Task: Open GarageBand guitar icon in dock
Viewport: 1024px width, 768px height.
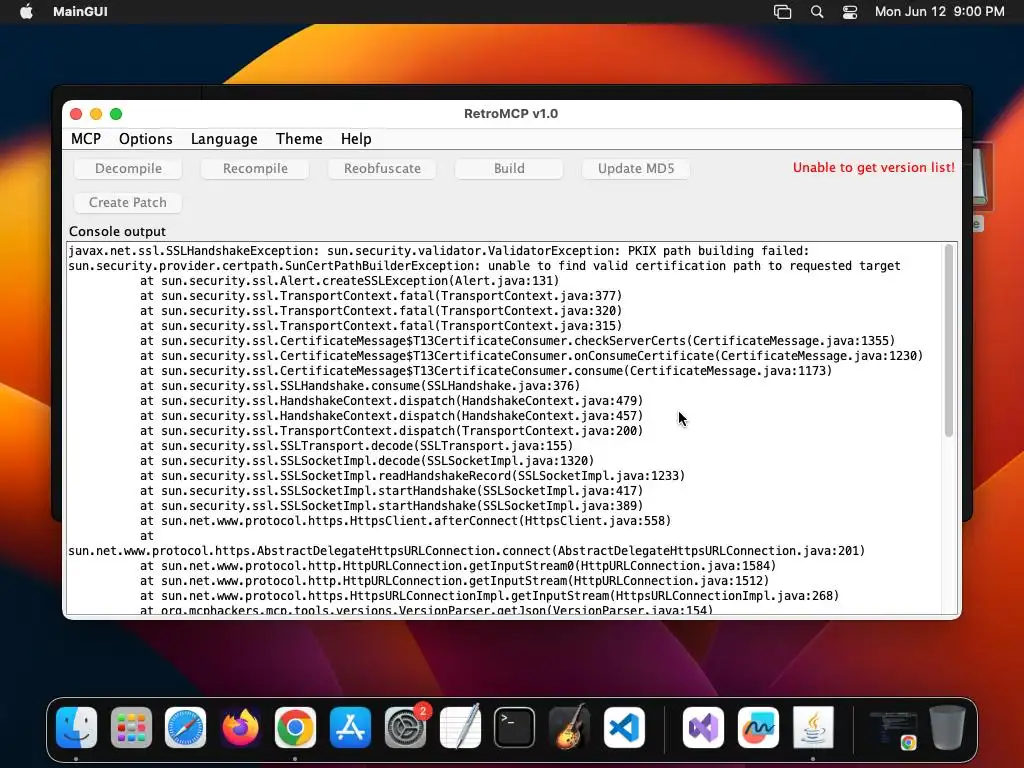Action: 569,727
